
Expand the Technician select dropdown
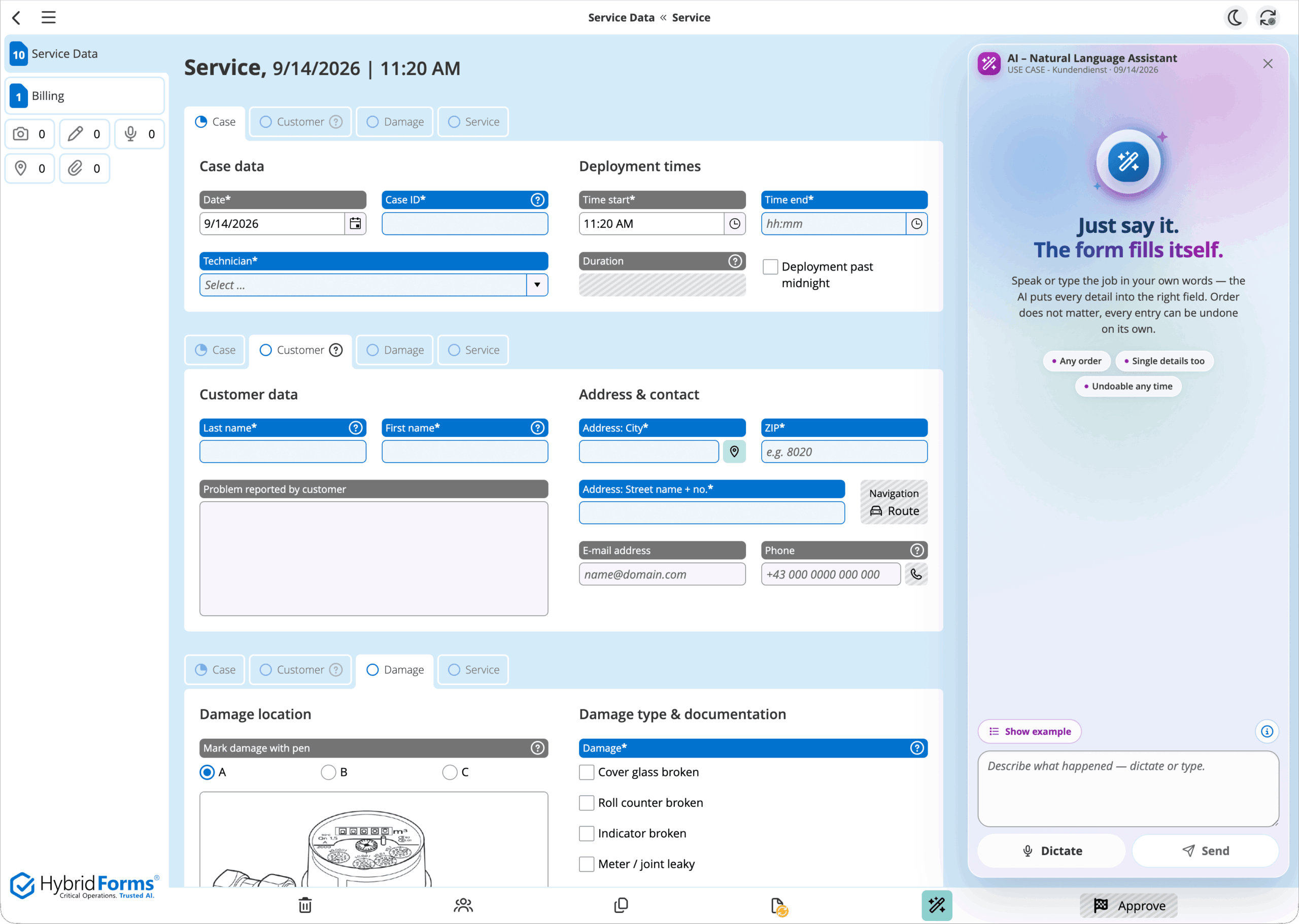pyautogui.click(x=536, y=285)
